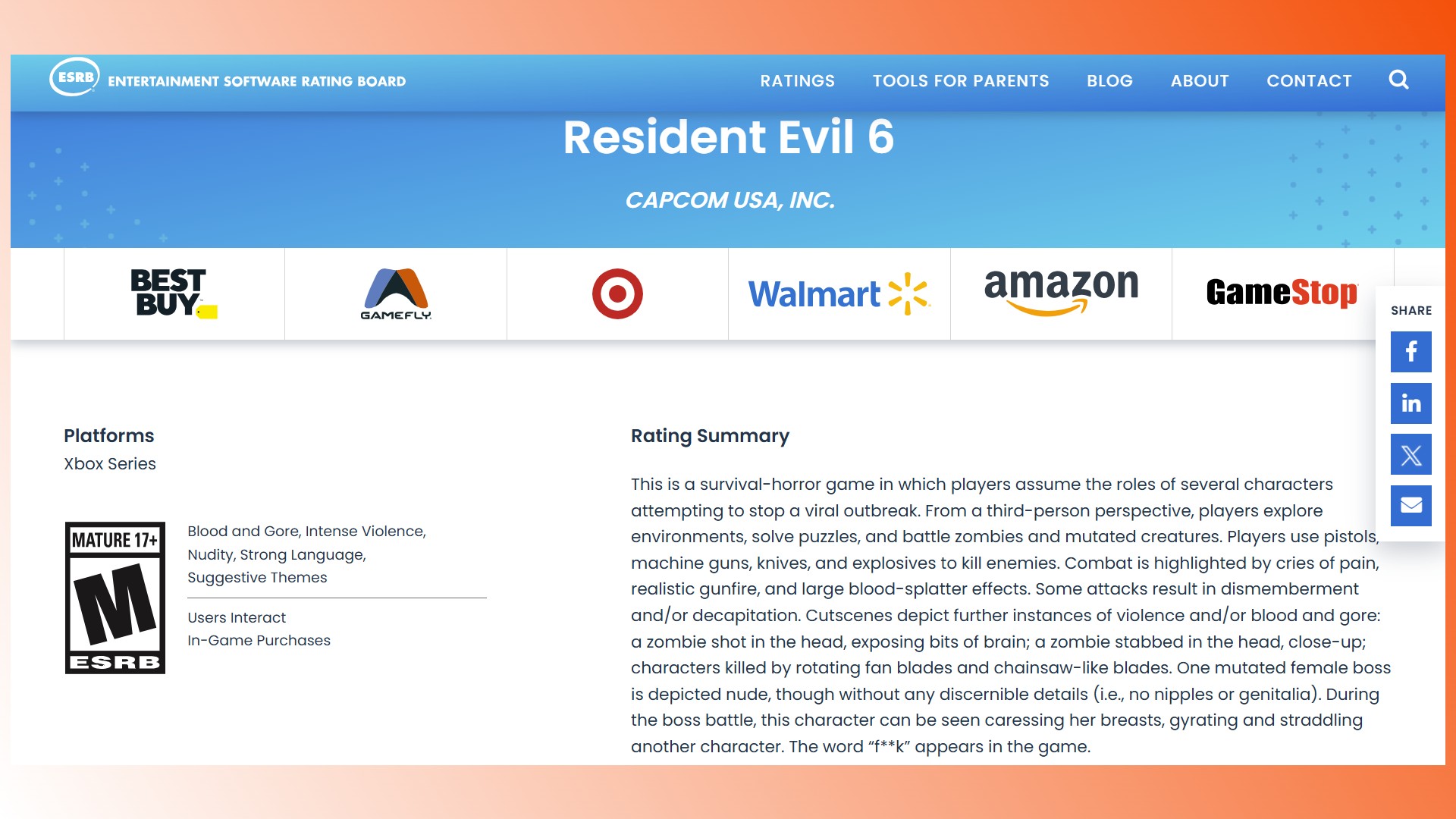
Task: Click the Best Buy retailer icon
Action: pos(174,293)
